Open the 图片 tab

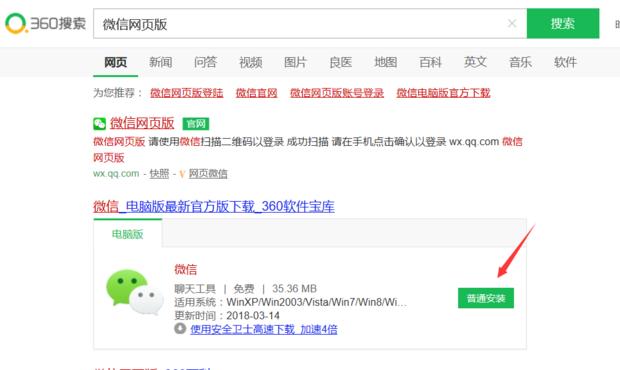(x=295, y=62)
